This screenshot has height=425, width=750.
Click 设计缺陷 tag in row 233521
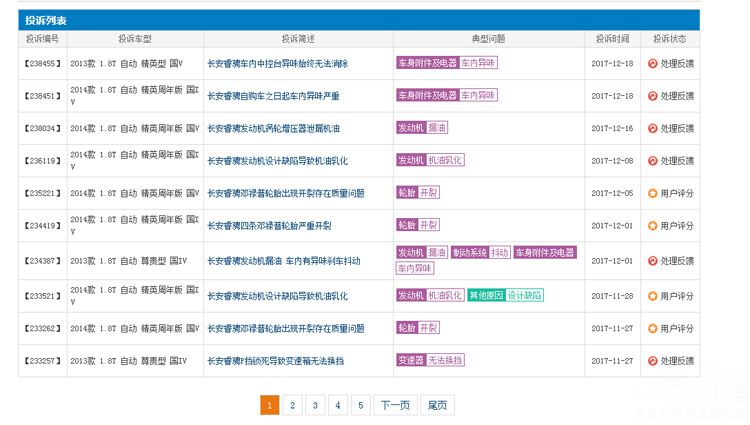pos(524,295)
